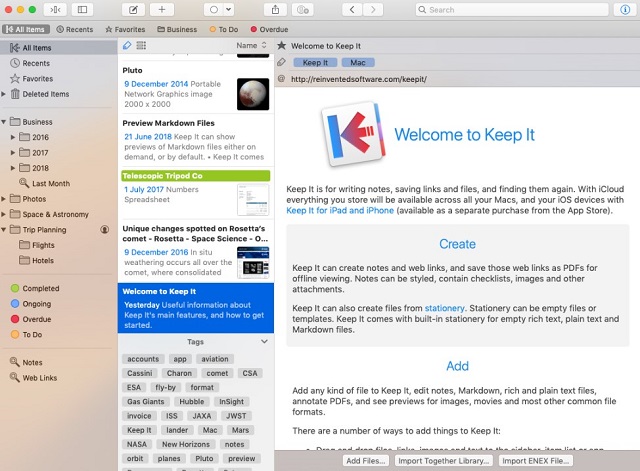Go back with the left arrow
The image size is (640, 471).
click(352, 9)
